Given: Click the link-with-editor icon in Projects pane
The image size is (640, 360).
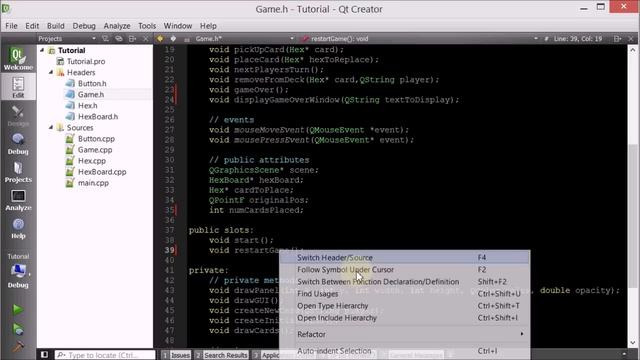Looking at the screenshot, I should click(x=119, y=38).
